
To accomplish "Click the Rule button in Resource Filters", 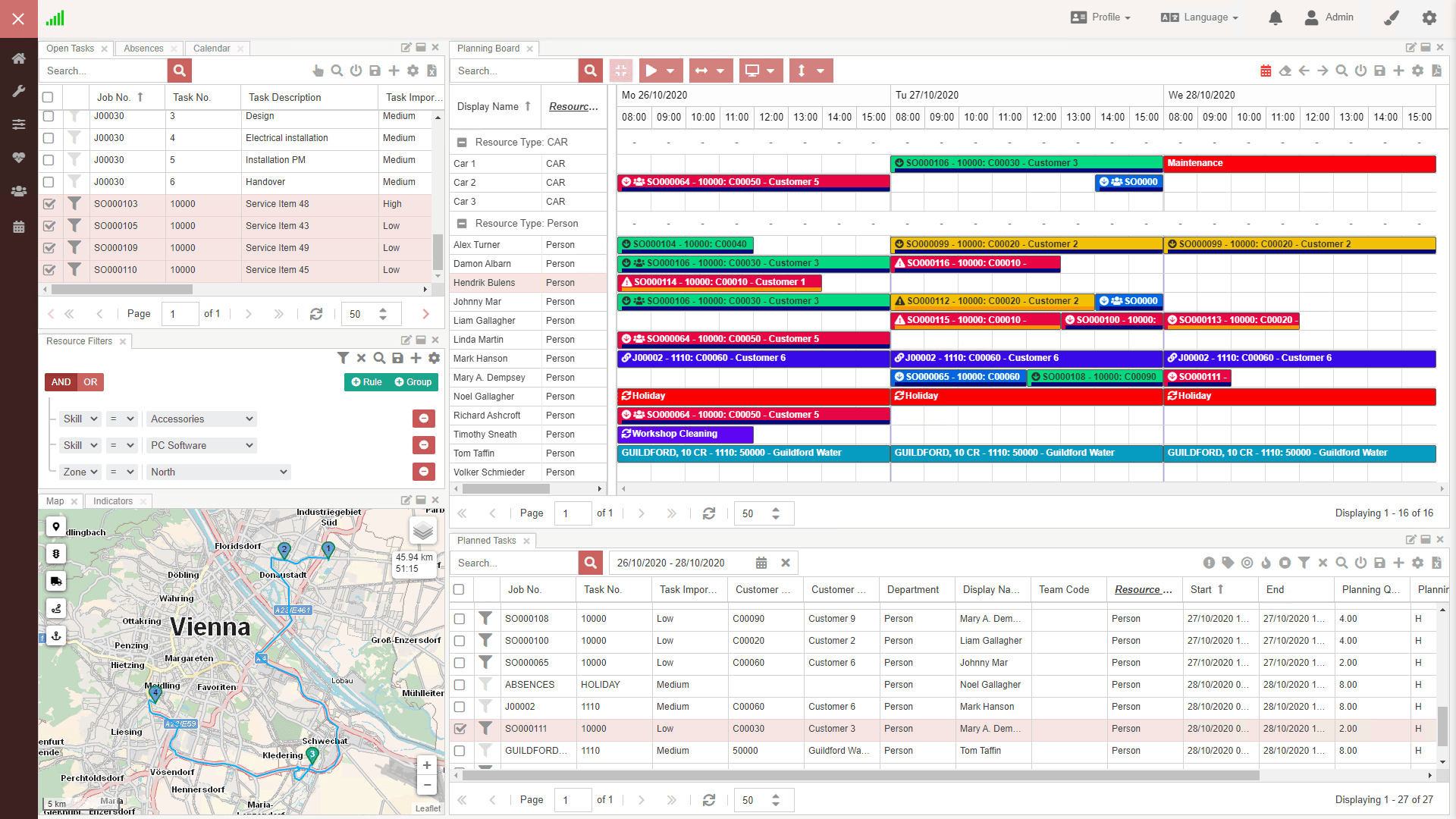I will pyautogui.click(x=366, y=382).
